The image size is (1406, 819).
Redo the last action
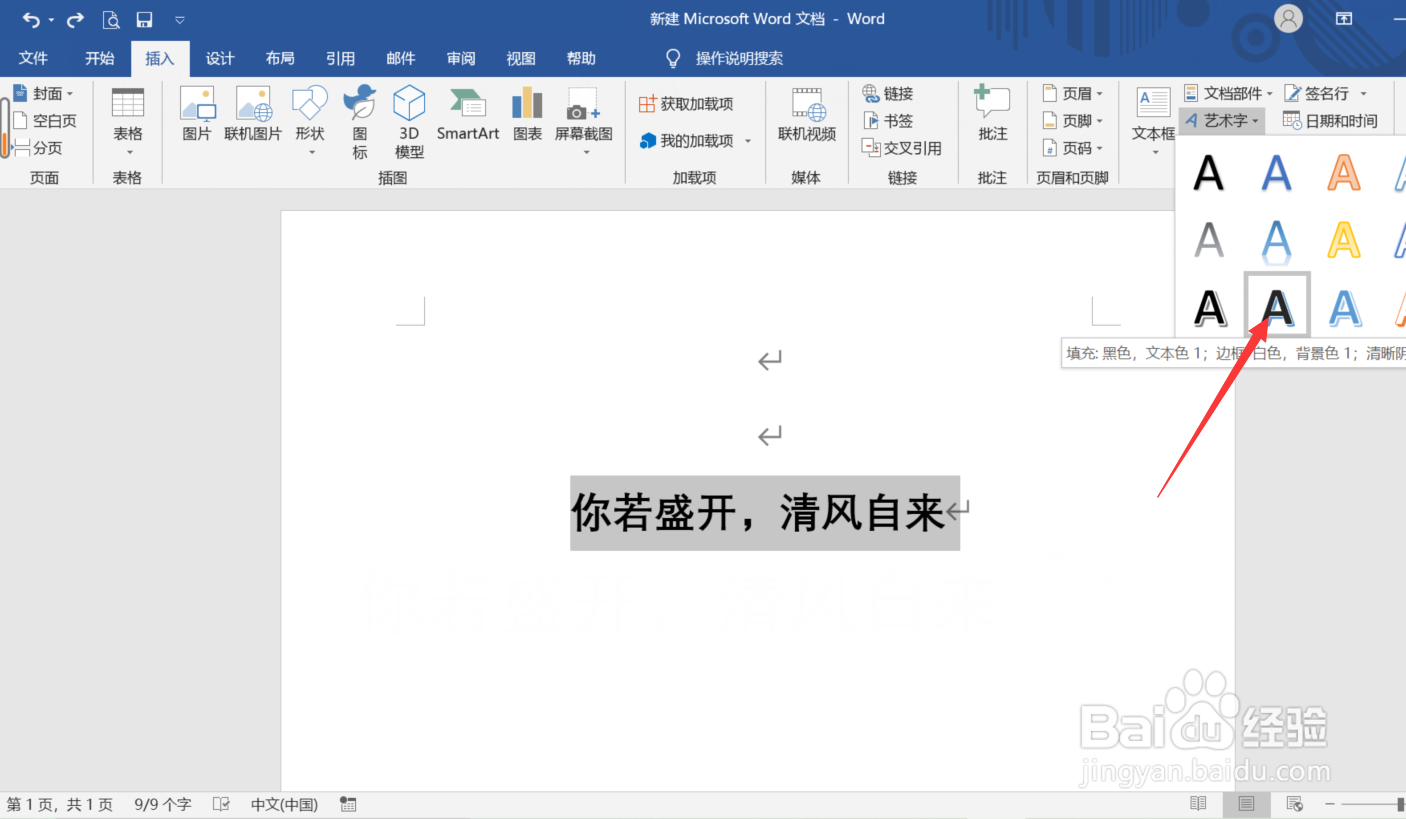(x=76, y=19)
